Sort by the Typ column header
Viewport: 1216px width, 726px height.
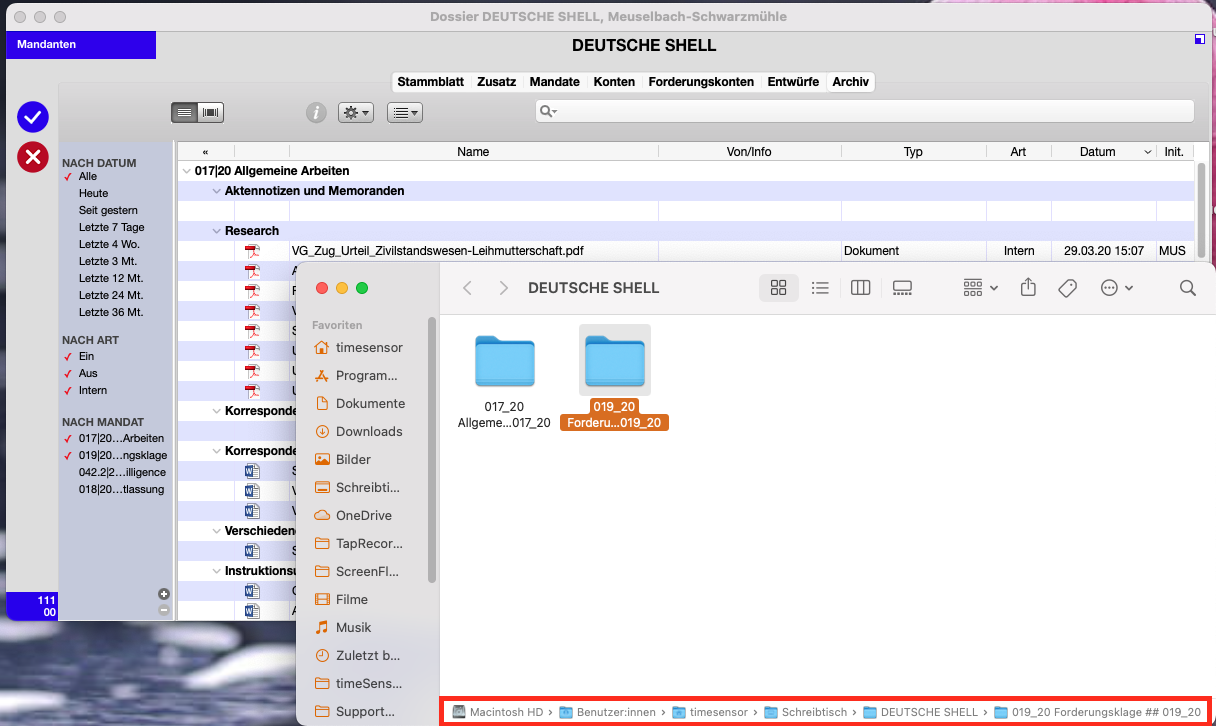pyautogui.click(x=913, y=152)
